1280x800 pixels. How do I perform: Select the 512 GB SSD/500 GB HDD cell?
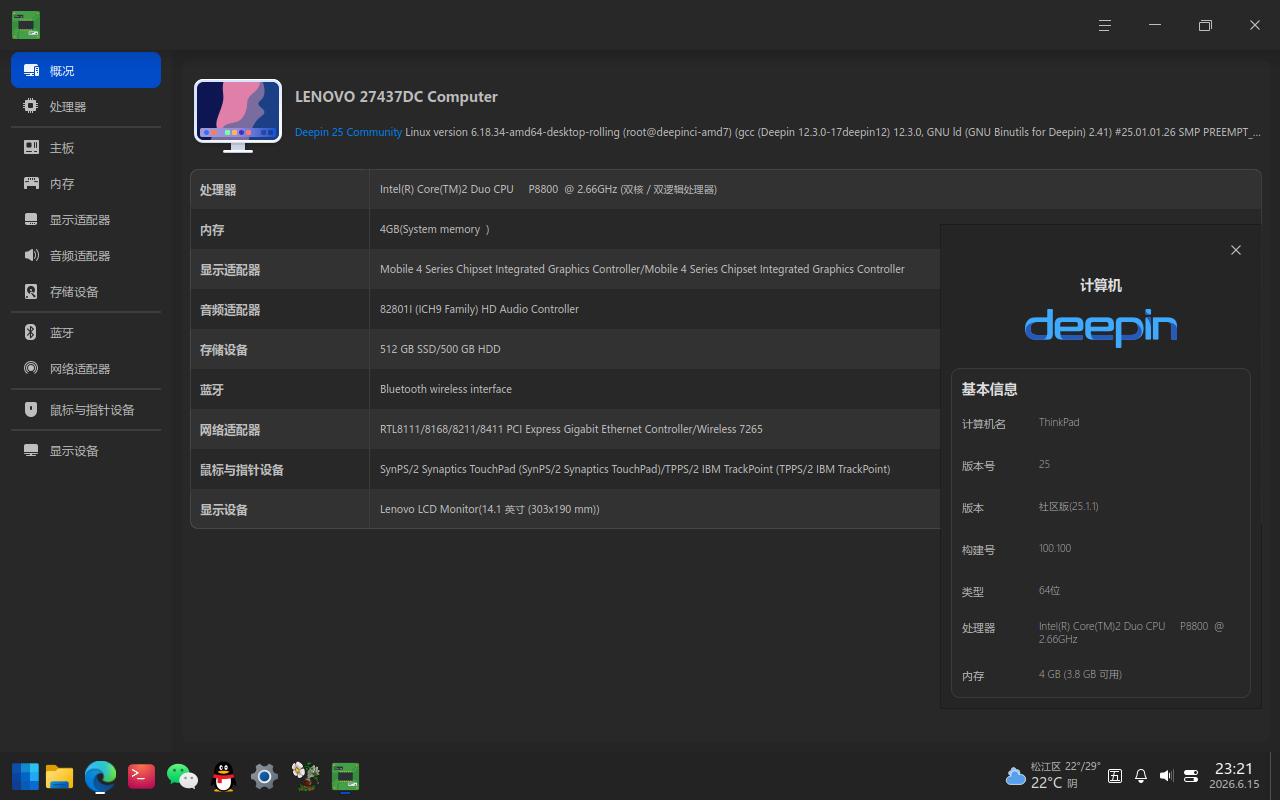[440, 349]
